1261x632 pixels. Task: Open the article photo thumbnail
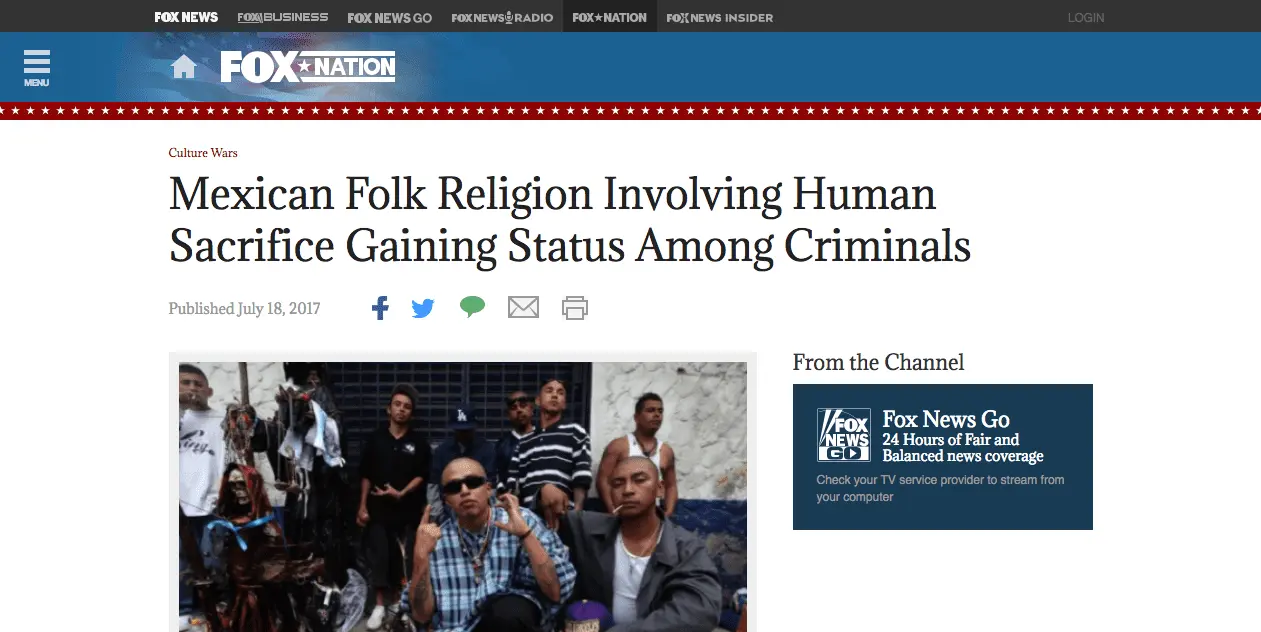(x=463, y=497)
